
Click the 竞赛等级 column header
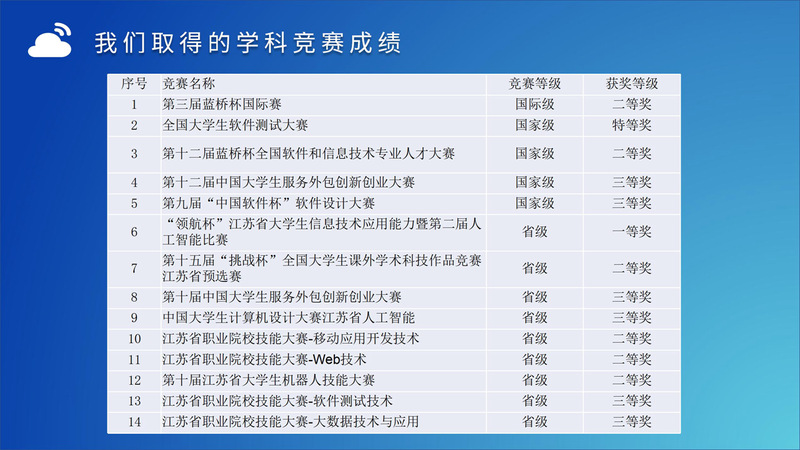[535, 84]
